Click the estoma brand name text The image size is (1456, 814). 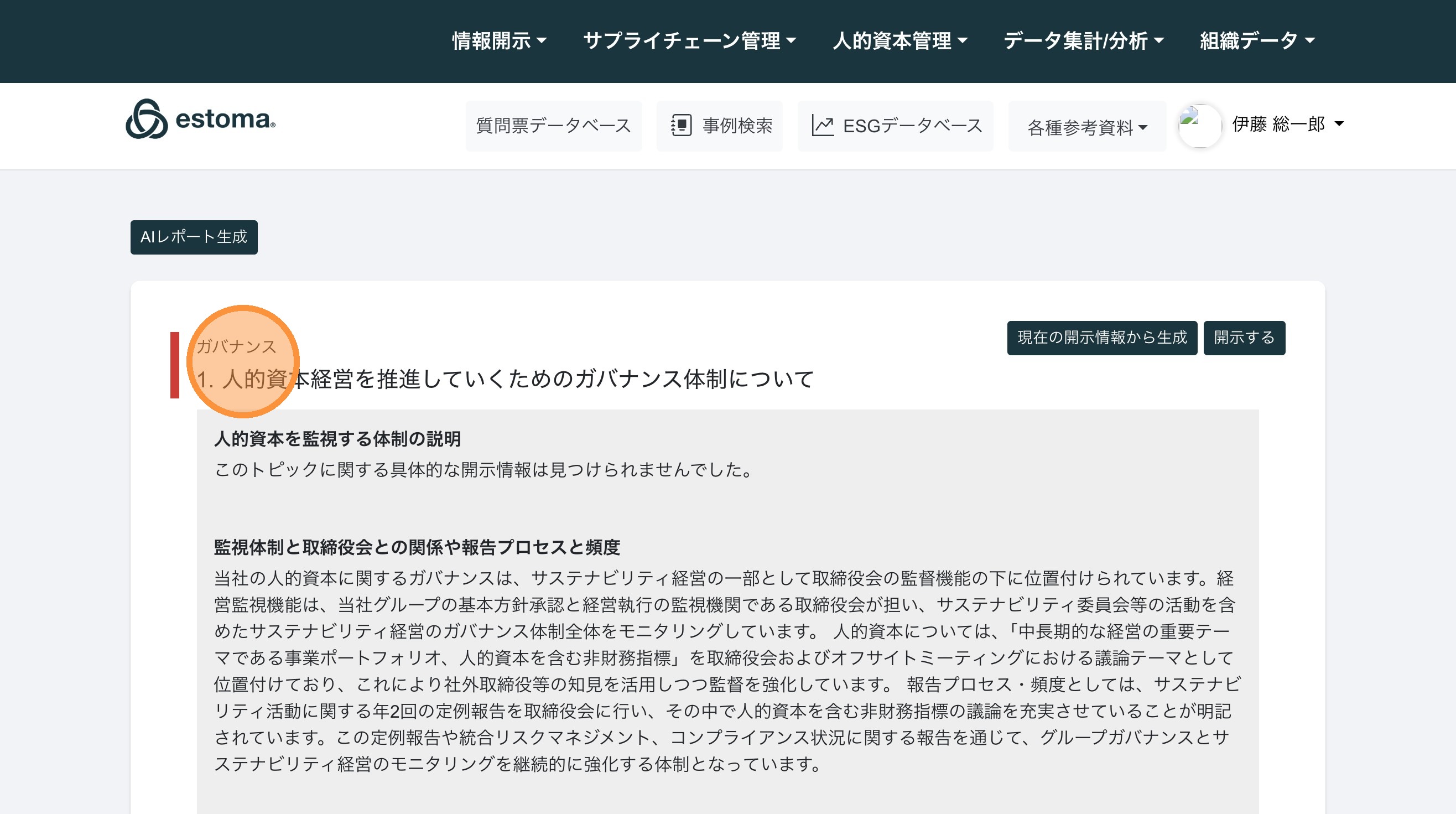[x=225, y=120]
